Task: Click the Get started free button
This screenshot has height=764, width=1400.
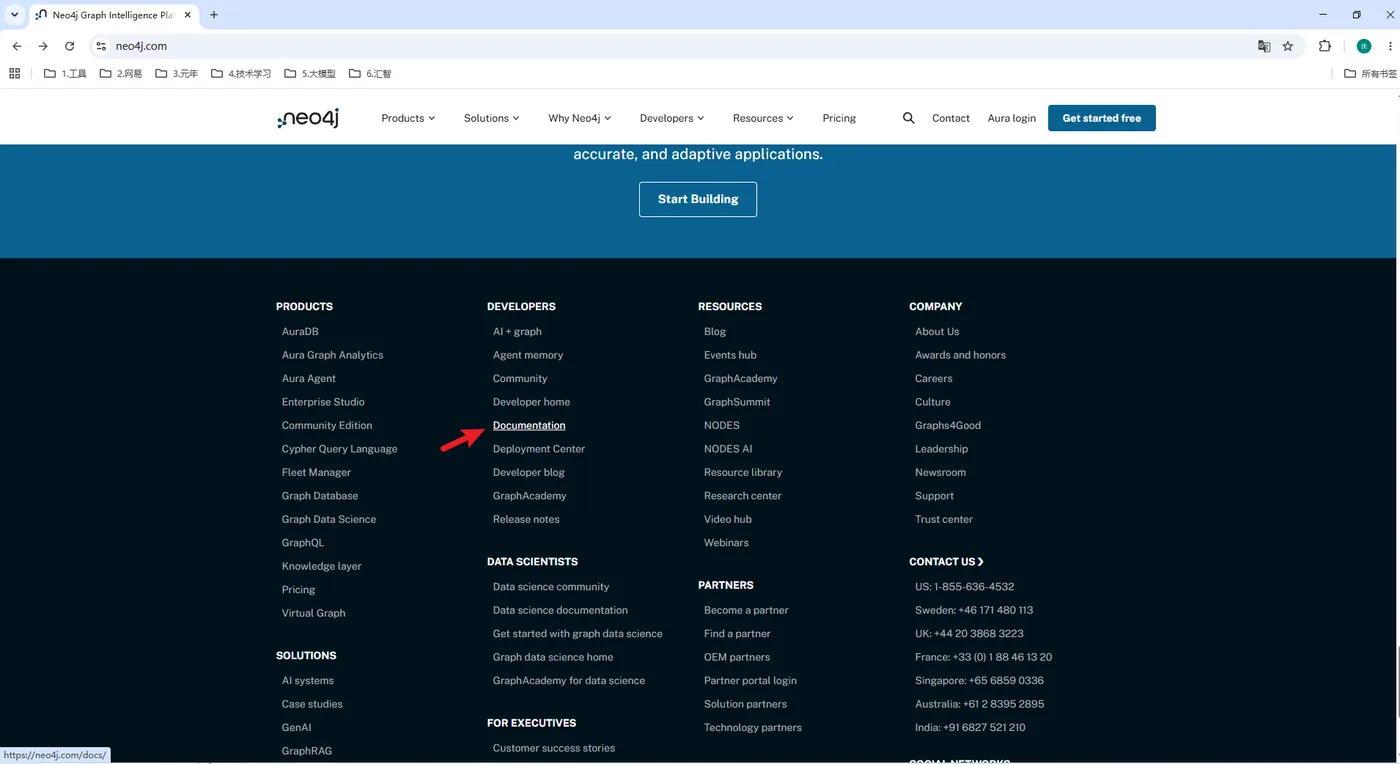Action: (x=1102, y=118)
